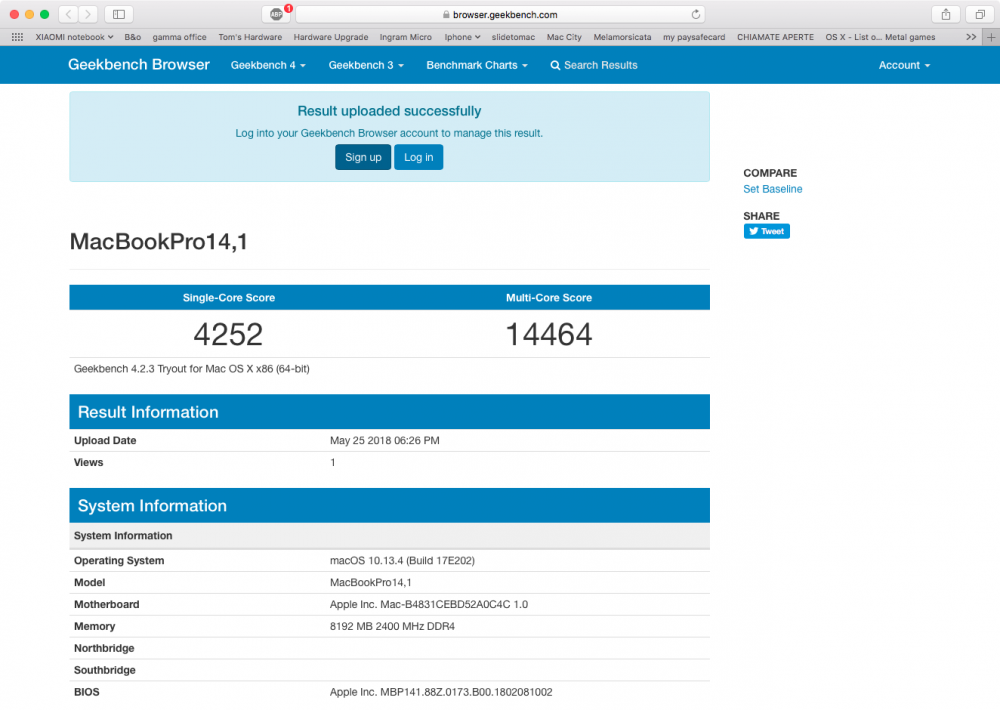Click the Set Baseline link
Image resolution: width=1000 pixels, height=710 pixels.
point(772,189)
